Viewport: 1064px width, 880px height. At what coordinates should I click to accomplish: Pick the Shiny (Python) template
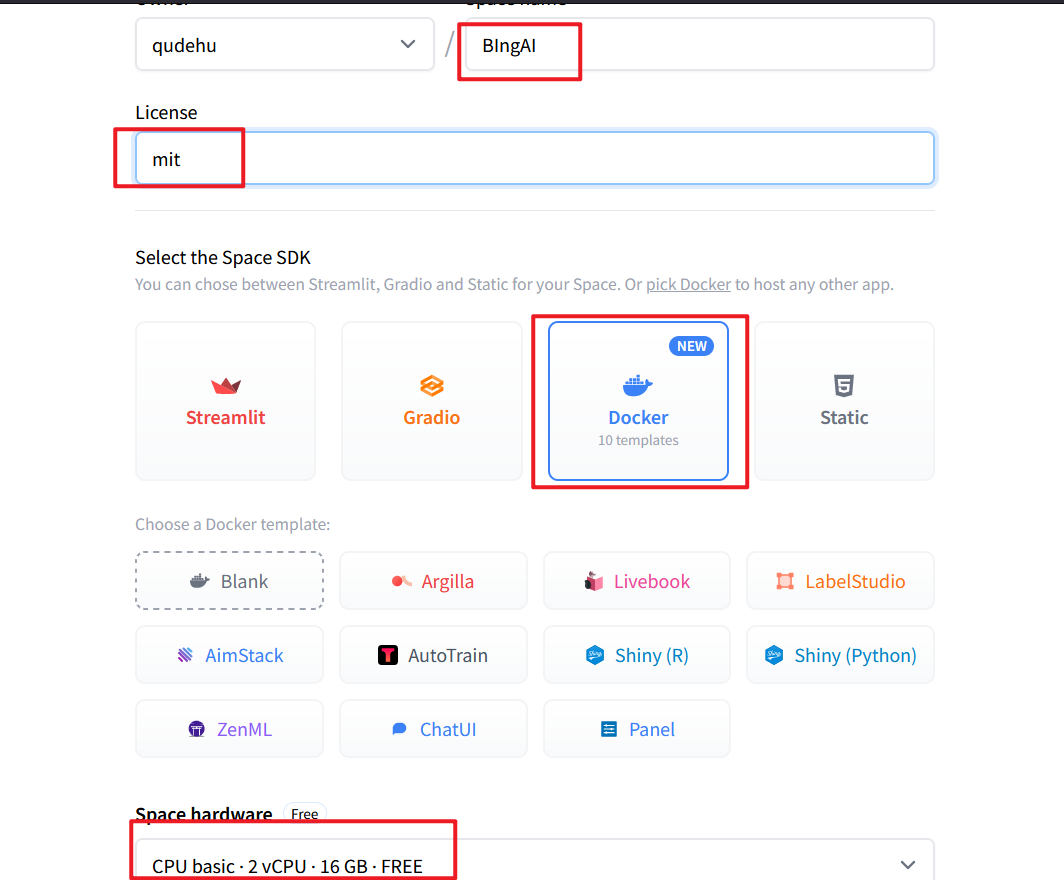click(840, 654)
